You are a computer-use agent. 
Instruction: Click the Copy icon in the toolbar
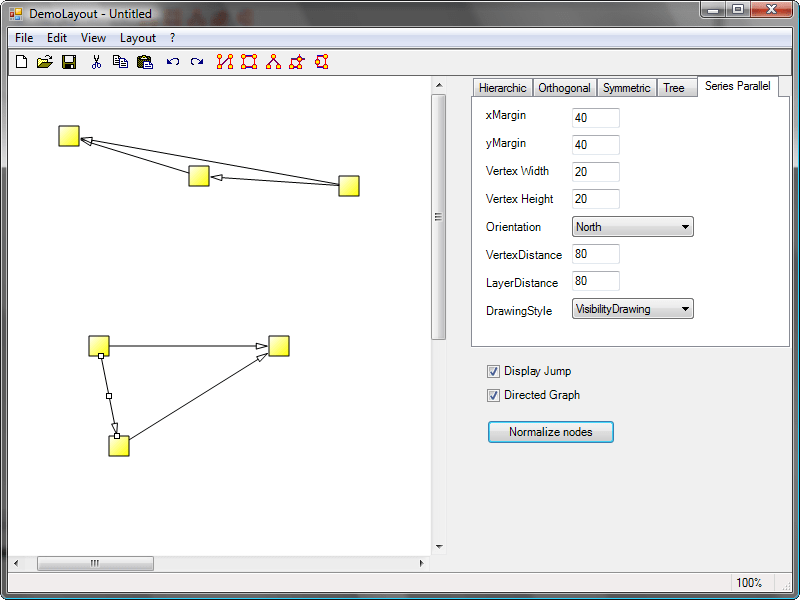(x=120, y=62)
